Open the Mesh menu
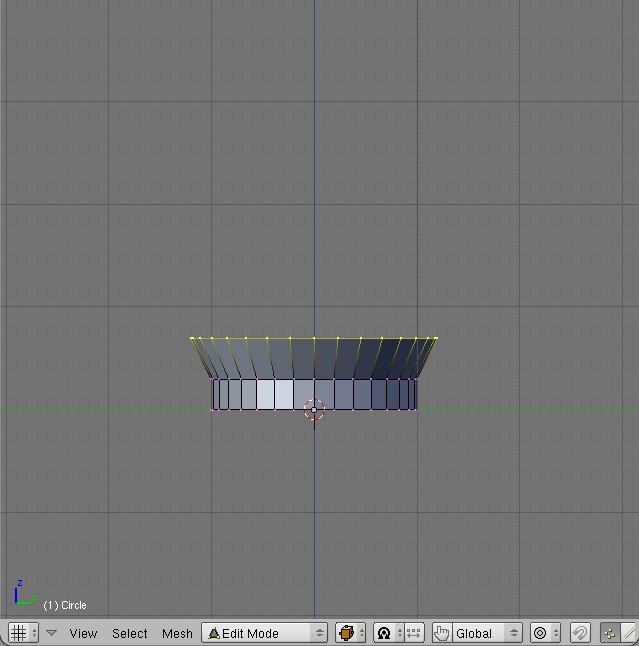This screenshot has height=646, width=639. tap(177, 633)
